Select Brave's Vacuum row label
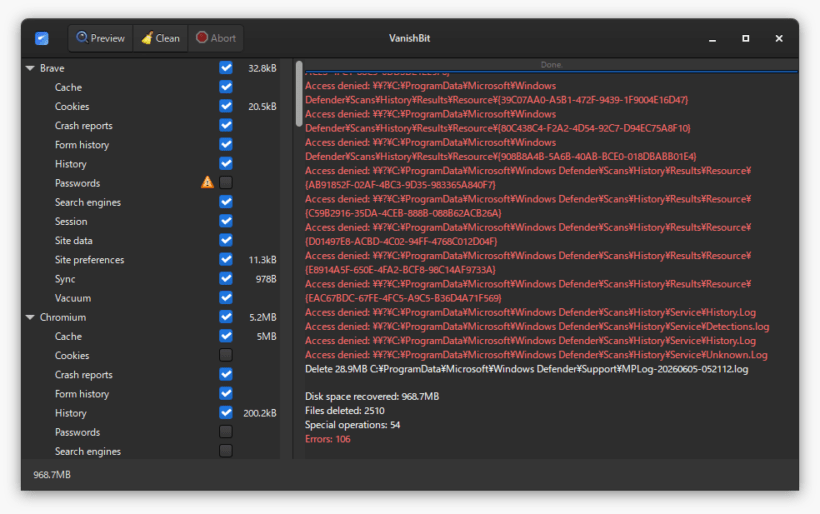 pos(73,298)
